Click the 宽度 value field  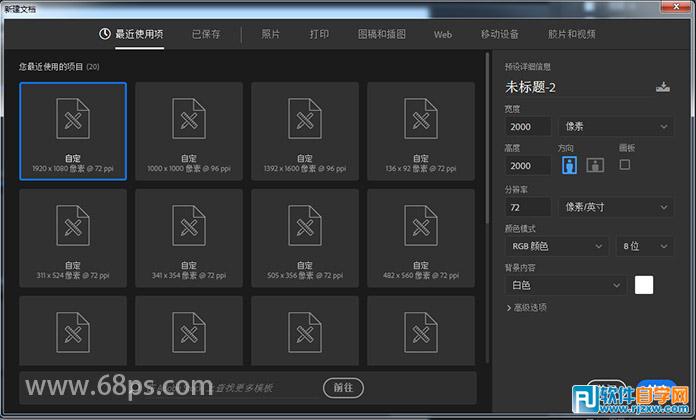point(528,127)
